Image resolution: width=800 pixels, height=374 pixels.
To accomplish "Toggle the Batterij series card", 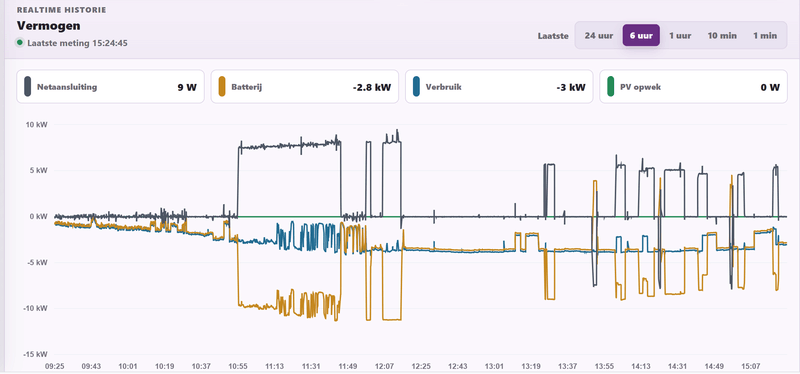I will [305, 87].
